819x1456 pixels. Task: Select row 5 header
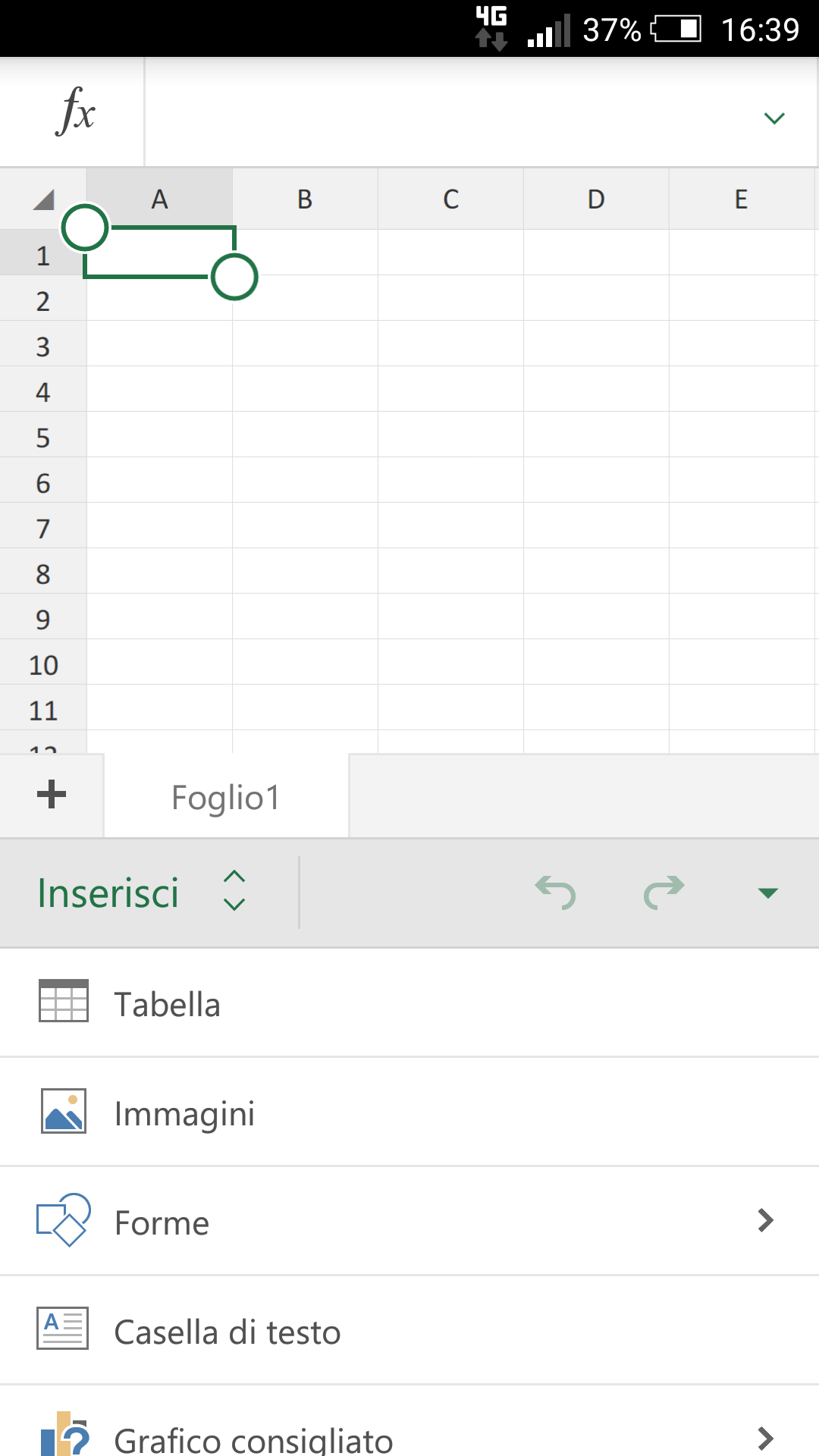click(43, 438)
